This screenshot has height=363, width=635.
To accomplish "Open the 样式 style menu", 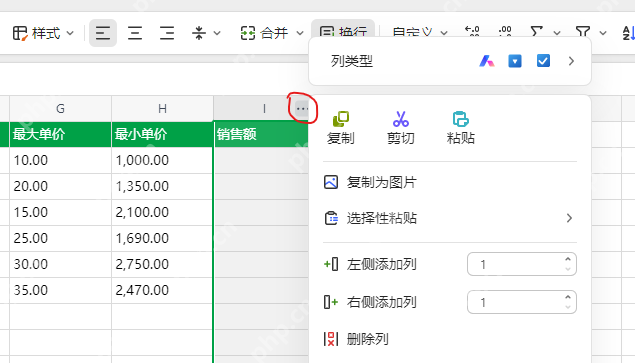I will [36, 33].
